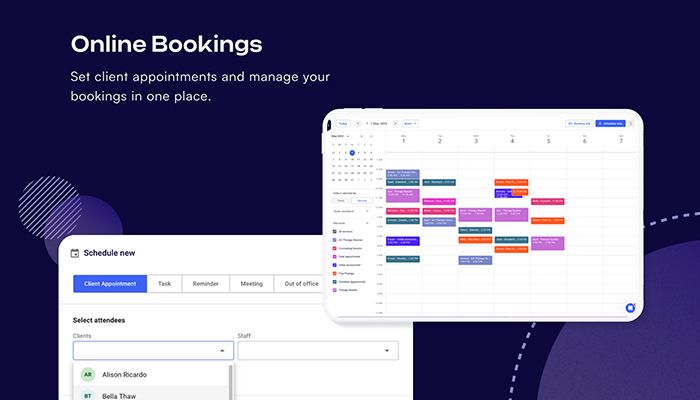Open the Week view dropdown in calendar header
The image size is (700, 400).
[x=410, y=124]
